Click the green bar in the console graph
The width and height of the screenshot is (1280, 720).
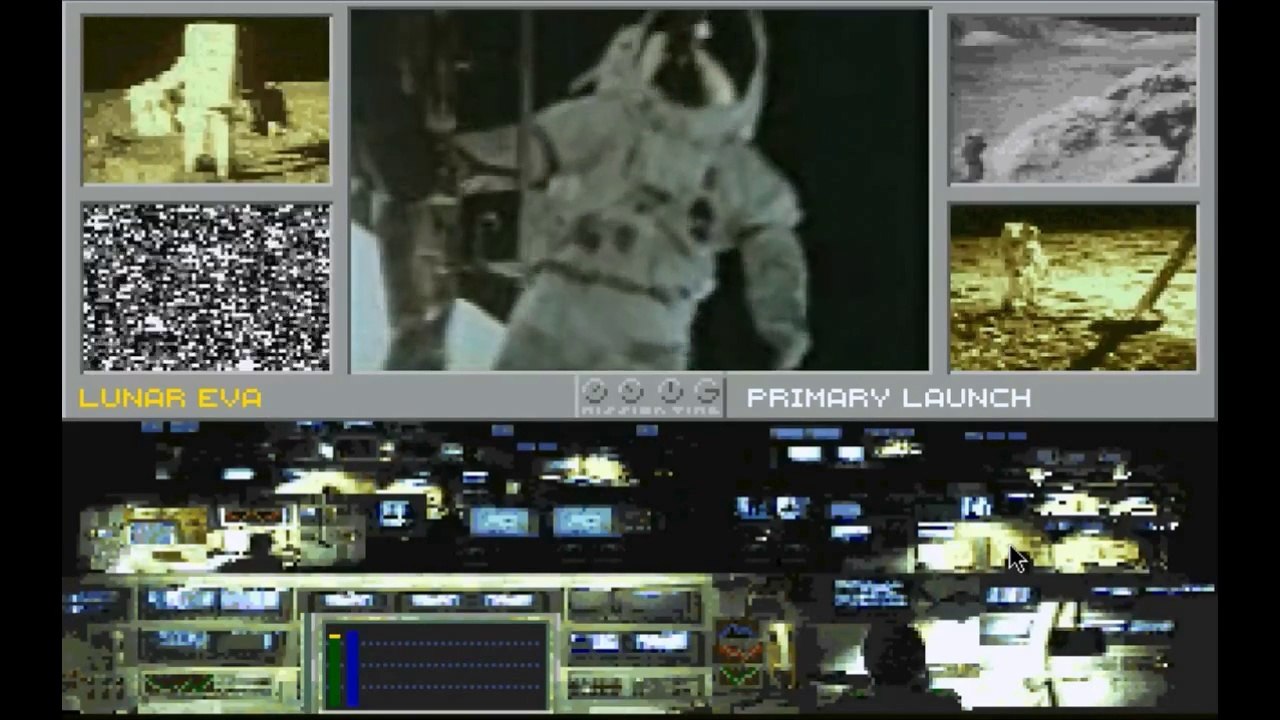pos(334,670)
